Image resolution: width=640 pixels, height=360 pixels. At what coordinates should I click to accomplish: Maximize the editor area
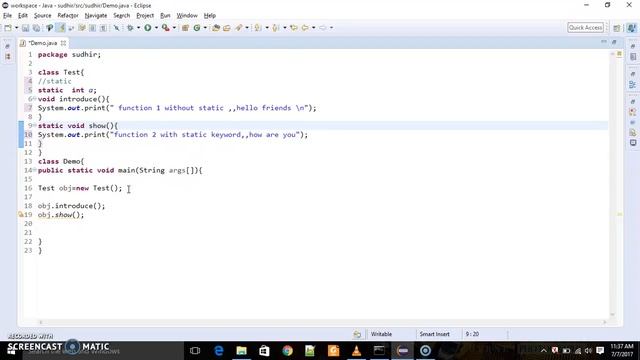click(614, 42)
